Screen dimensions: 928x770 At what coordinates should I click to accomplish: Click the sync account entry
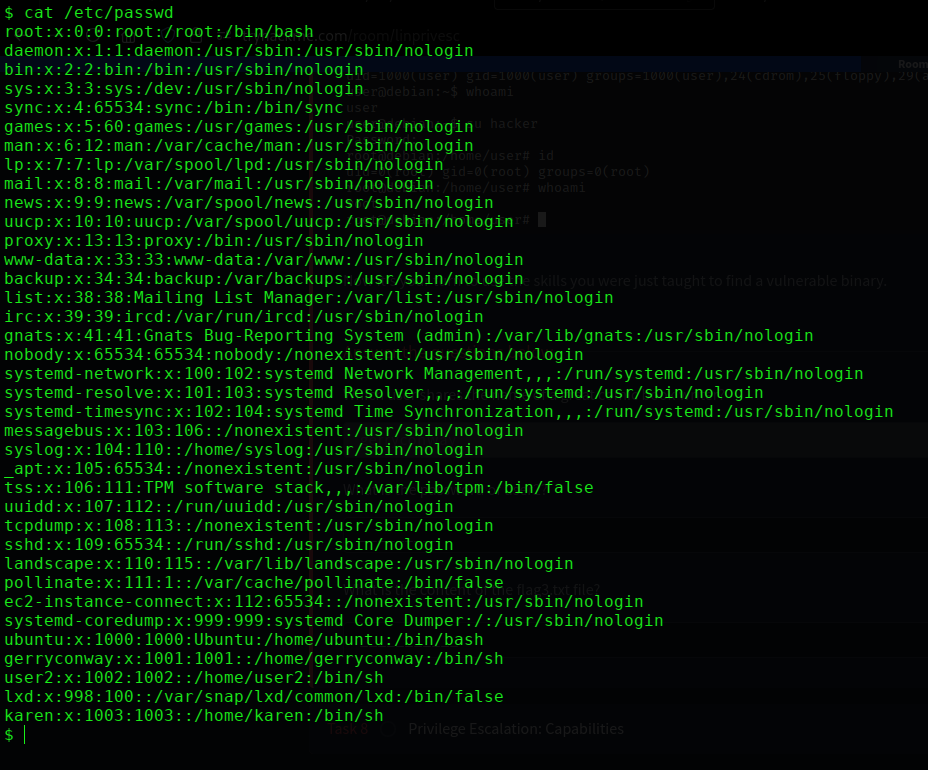coord(173,108)
